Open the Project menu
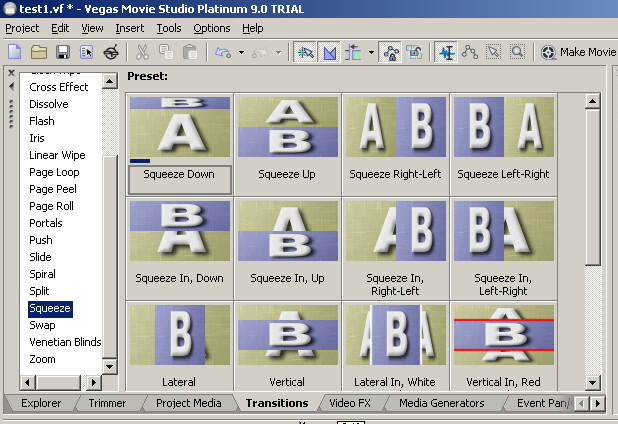This screenshot has width=618, height=424. click(22, 28)
